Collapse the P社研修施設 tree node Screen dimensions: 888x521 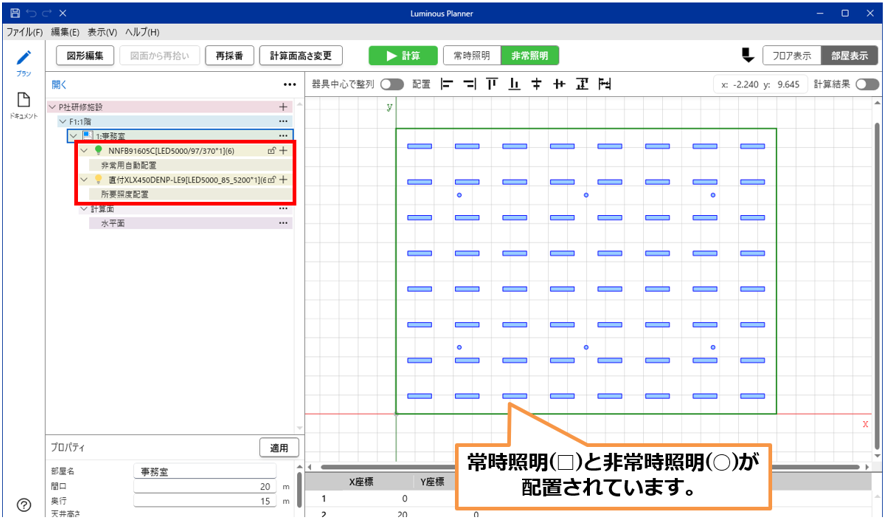tap(53, 107)
